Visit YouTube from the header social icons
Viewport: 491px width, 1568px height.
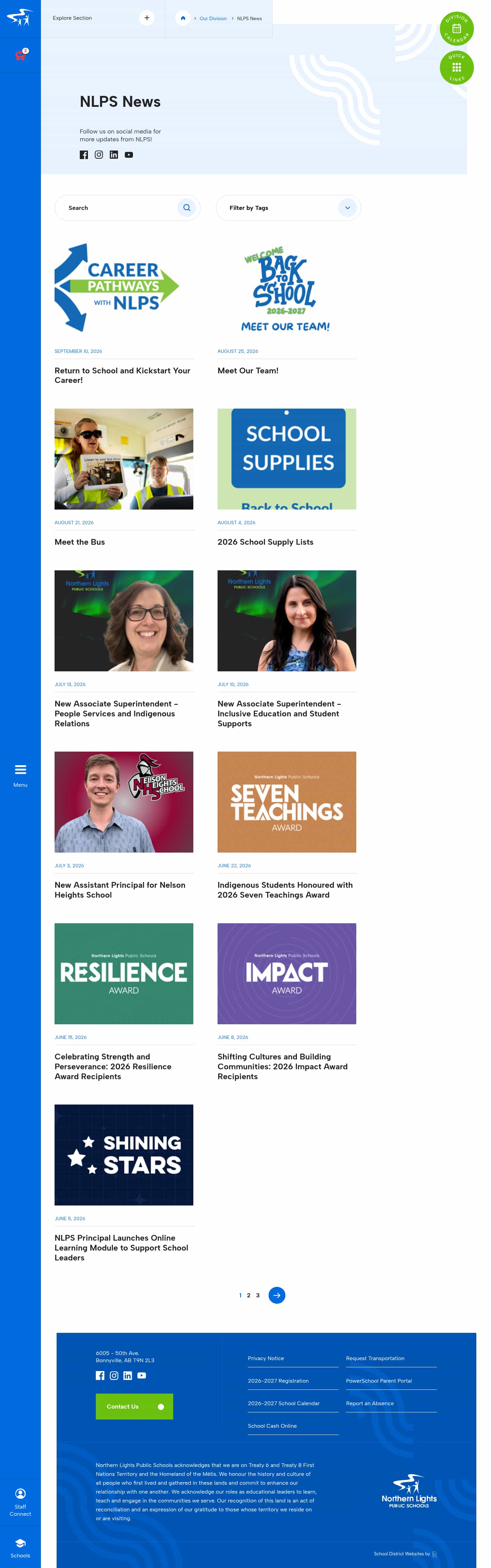[129, 155]
